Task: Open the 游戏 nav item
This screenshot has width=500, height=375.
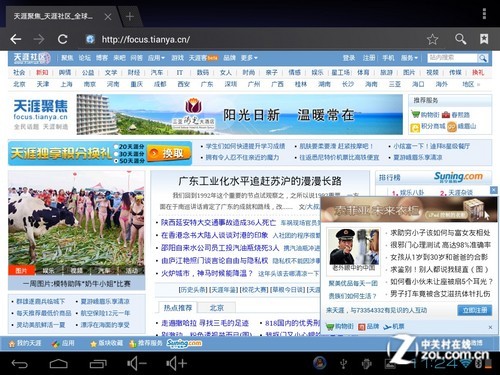Action: click(x=178, y=58)
